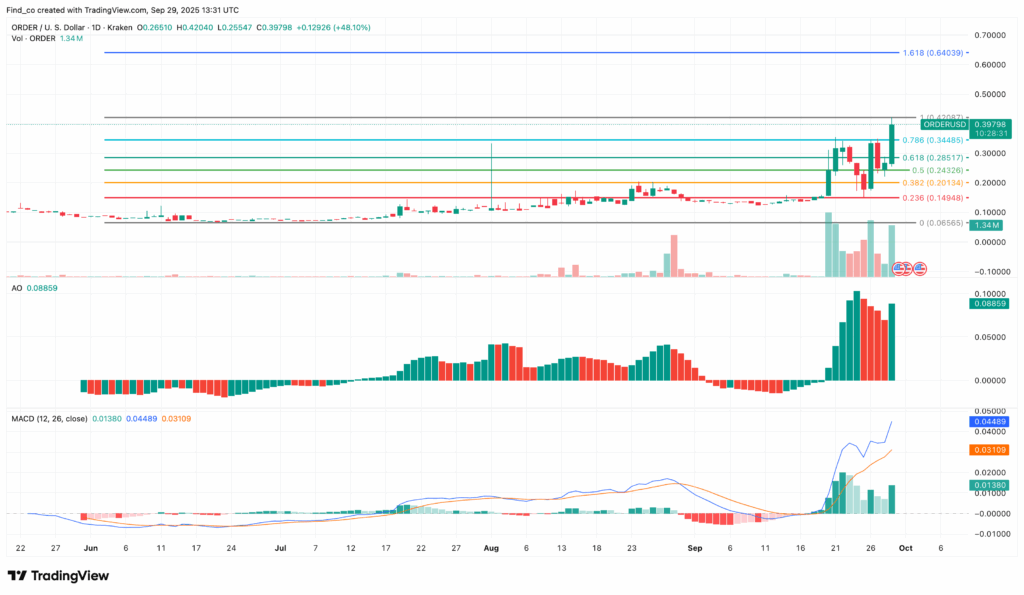This screenshot has height=595, width=1024.
Task: Click the rightmost US flag event marker
Action: coord(920,268)
